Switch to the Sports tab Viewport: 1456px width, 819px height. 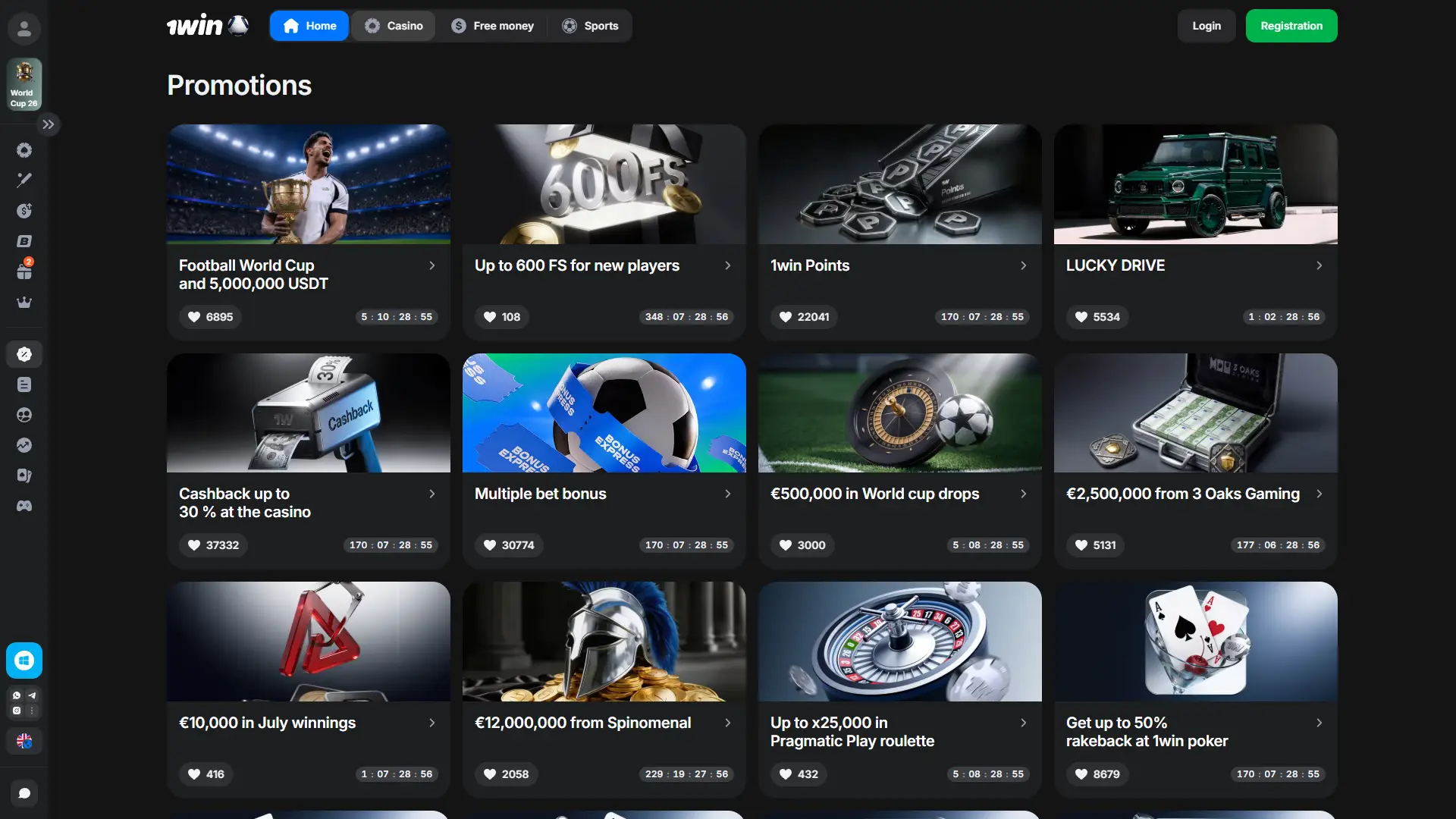point(591,26)
